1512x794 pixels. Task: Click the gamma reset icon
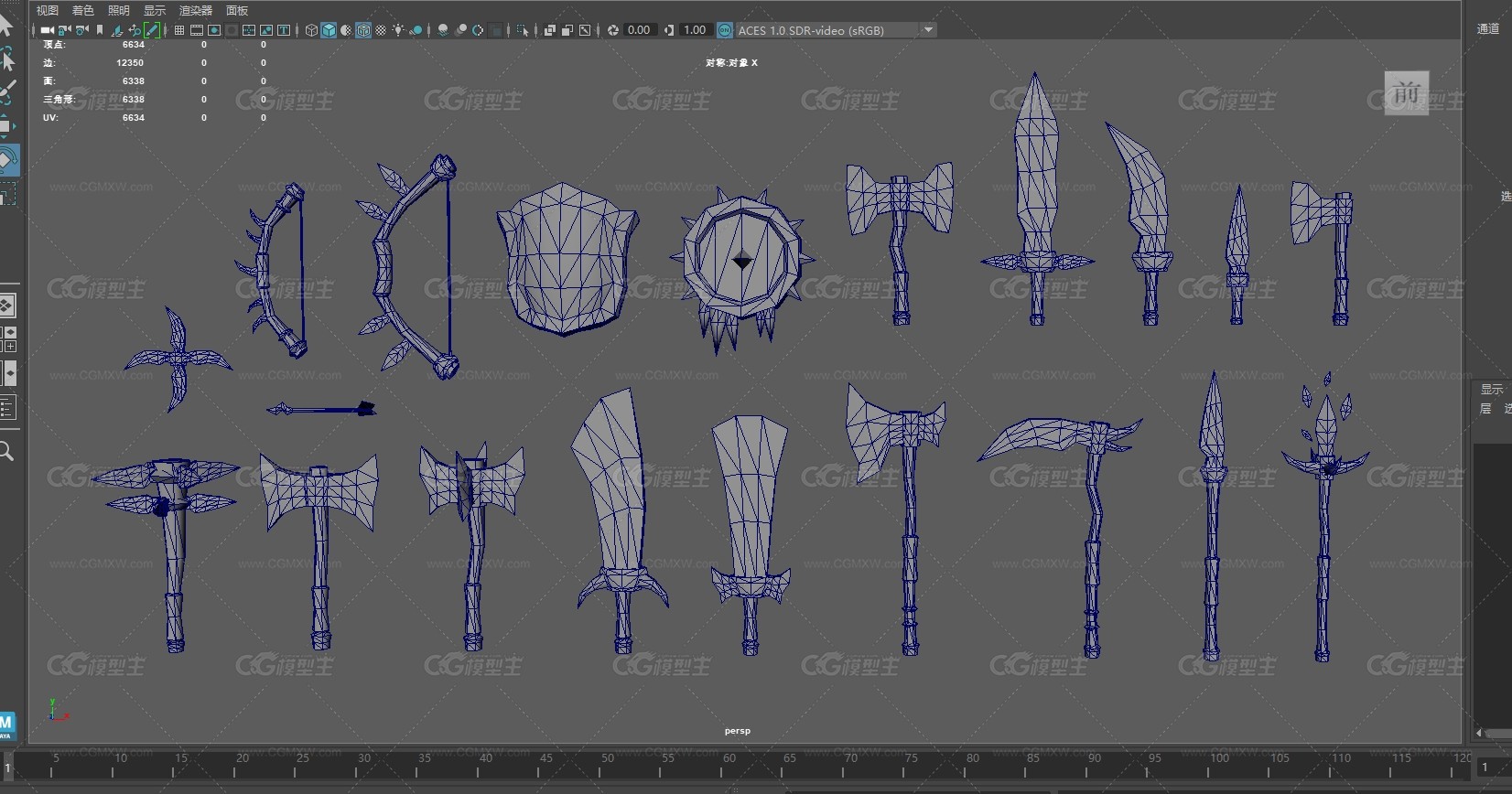[669, 30]
